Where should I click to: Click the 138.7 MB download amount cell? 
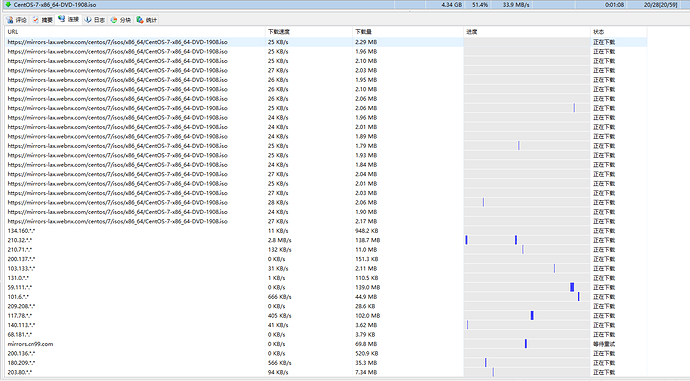pos(367,240)
